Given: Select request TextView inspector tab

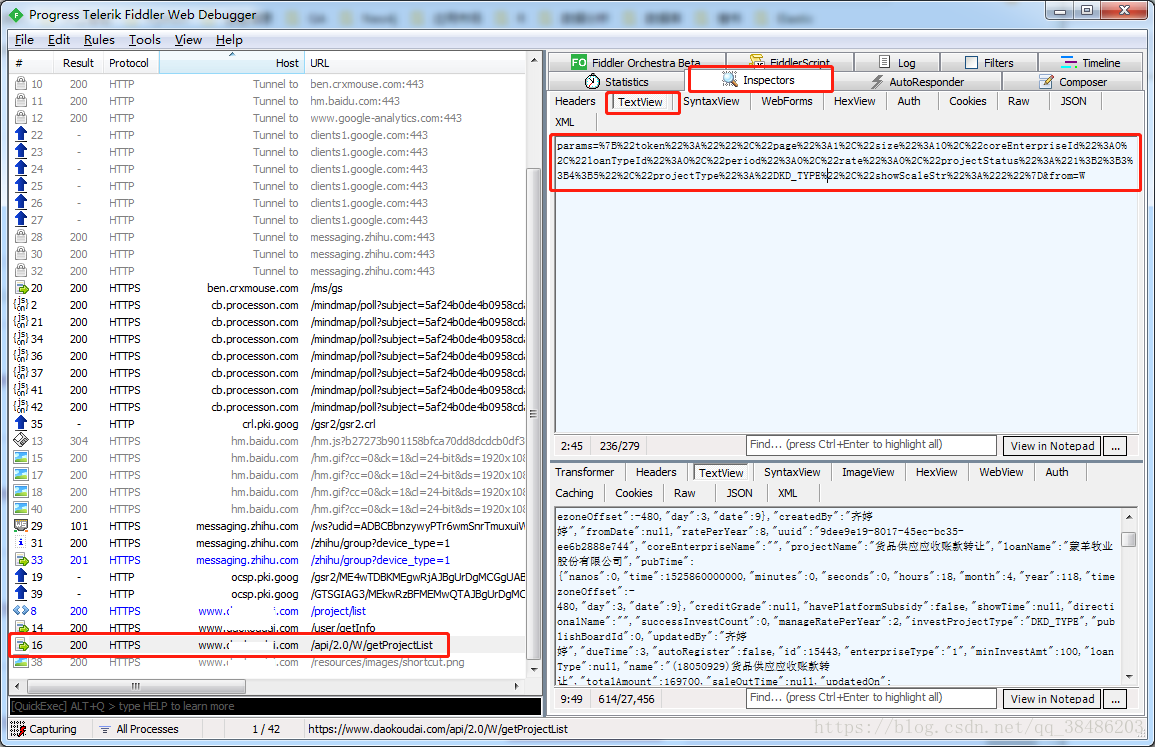Looking at the screenshot, I should [640, 102].
